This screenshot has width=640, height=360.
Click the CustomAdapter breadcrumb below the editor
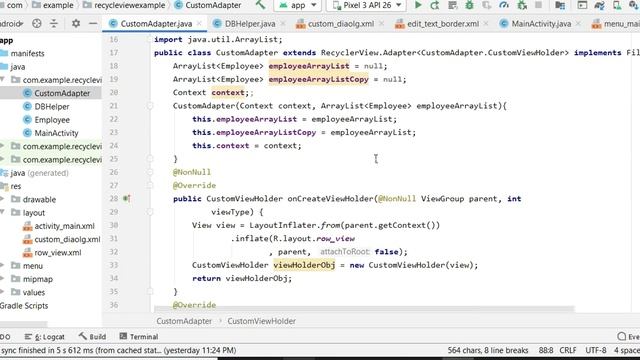click(184, 321)
